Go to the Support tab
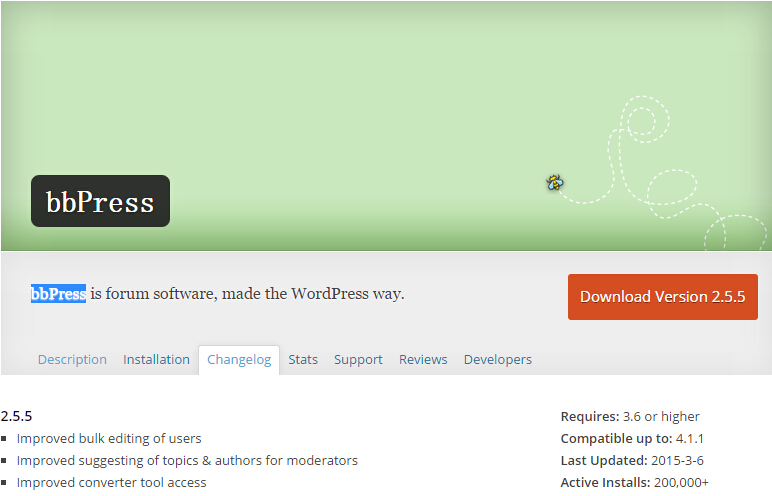Image resolution: width=772 pixels, height=496 pixels. coord(358,359)
